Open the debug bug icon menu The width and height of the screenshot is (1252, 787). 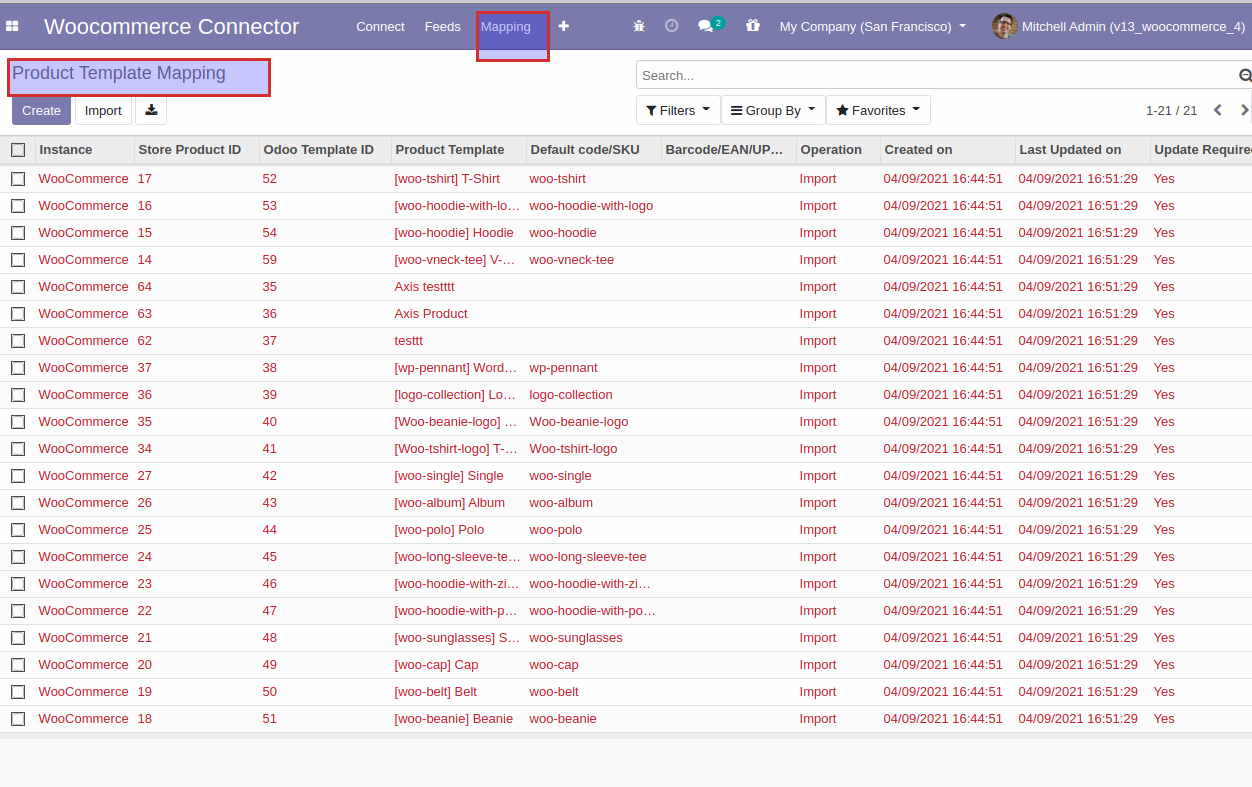639,26
